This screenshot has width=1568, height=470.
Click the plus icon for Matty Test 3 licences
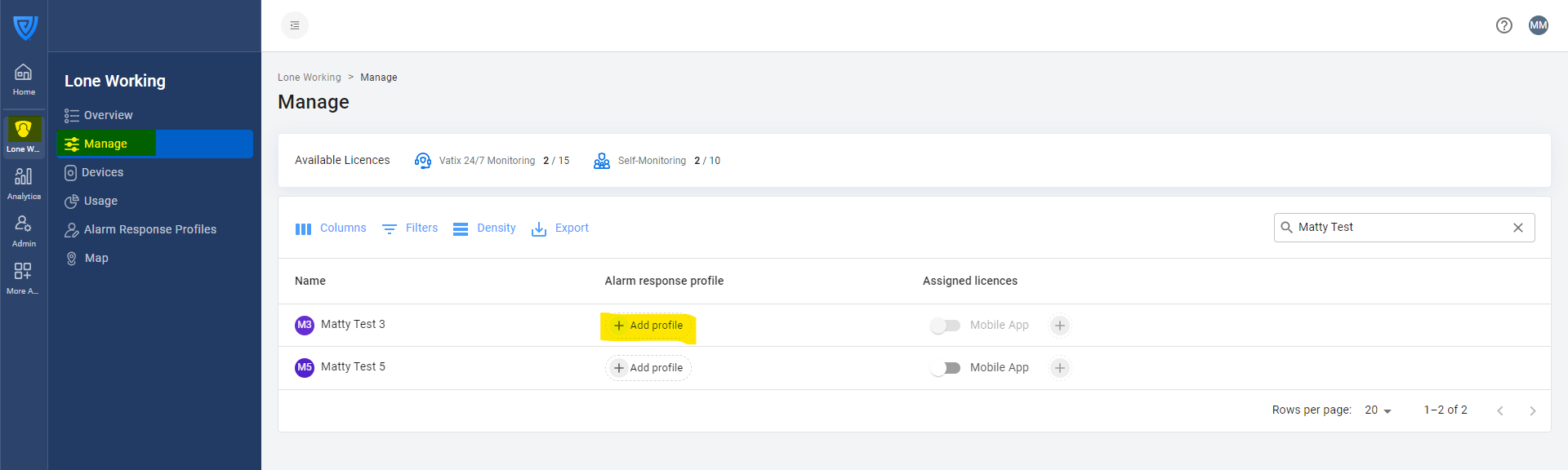point(1059,326)
